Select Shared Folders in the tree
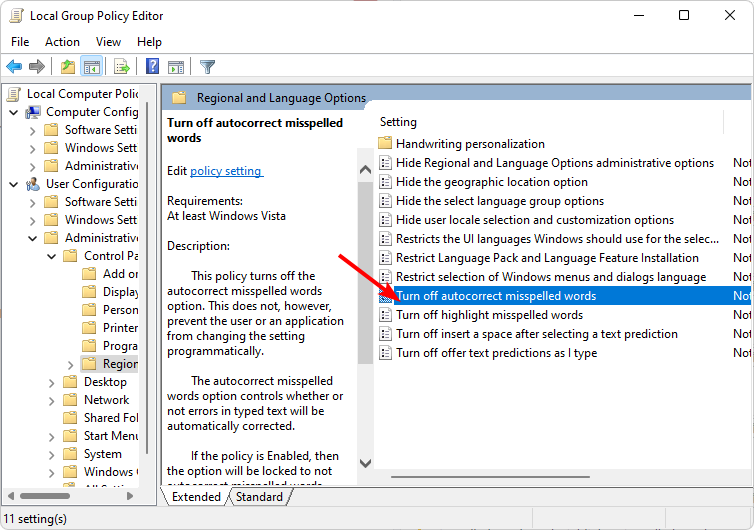The image size is (754, 530). (111, 418)
